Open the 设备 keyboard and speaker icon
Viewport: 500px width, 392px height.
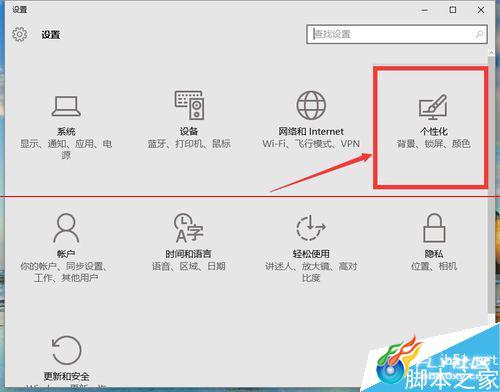[x=189, y=105]
